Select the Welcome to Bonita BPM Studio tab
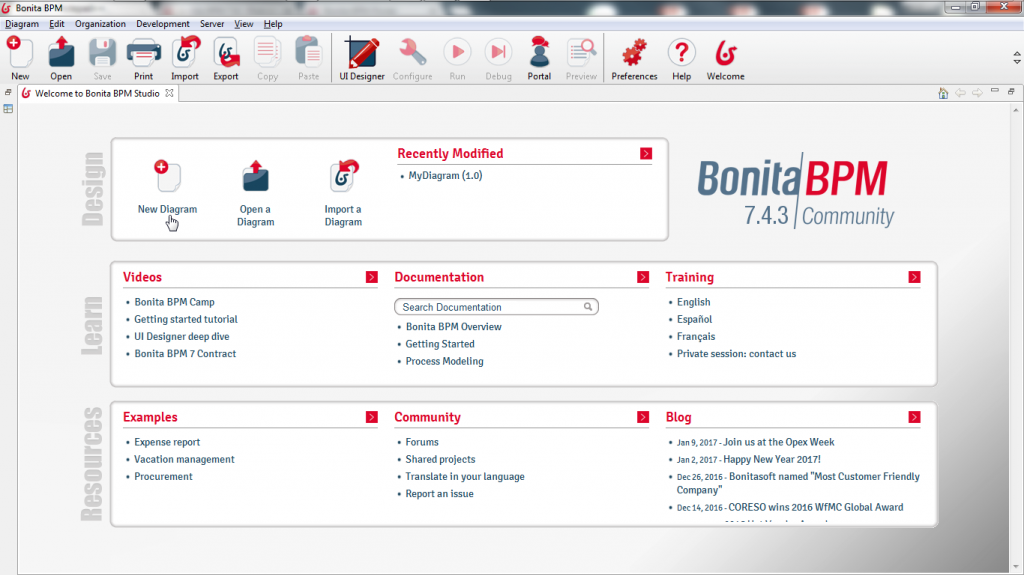The height and width of the screenshot is (575, 1024). (97, 93)
